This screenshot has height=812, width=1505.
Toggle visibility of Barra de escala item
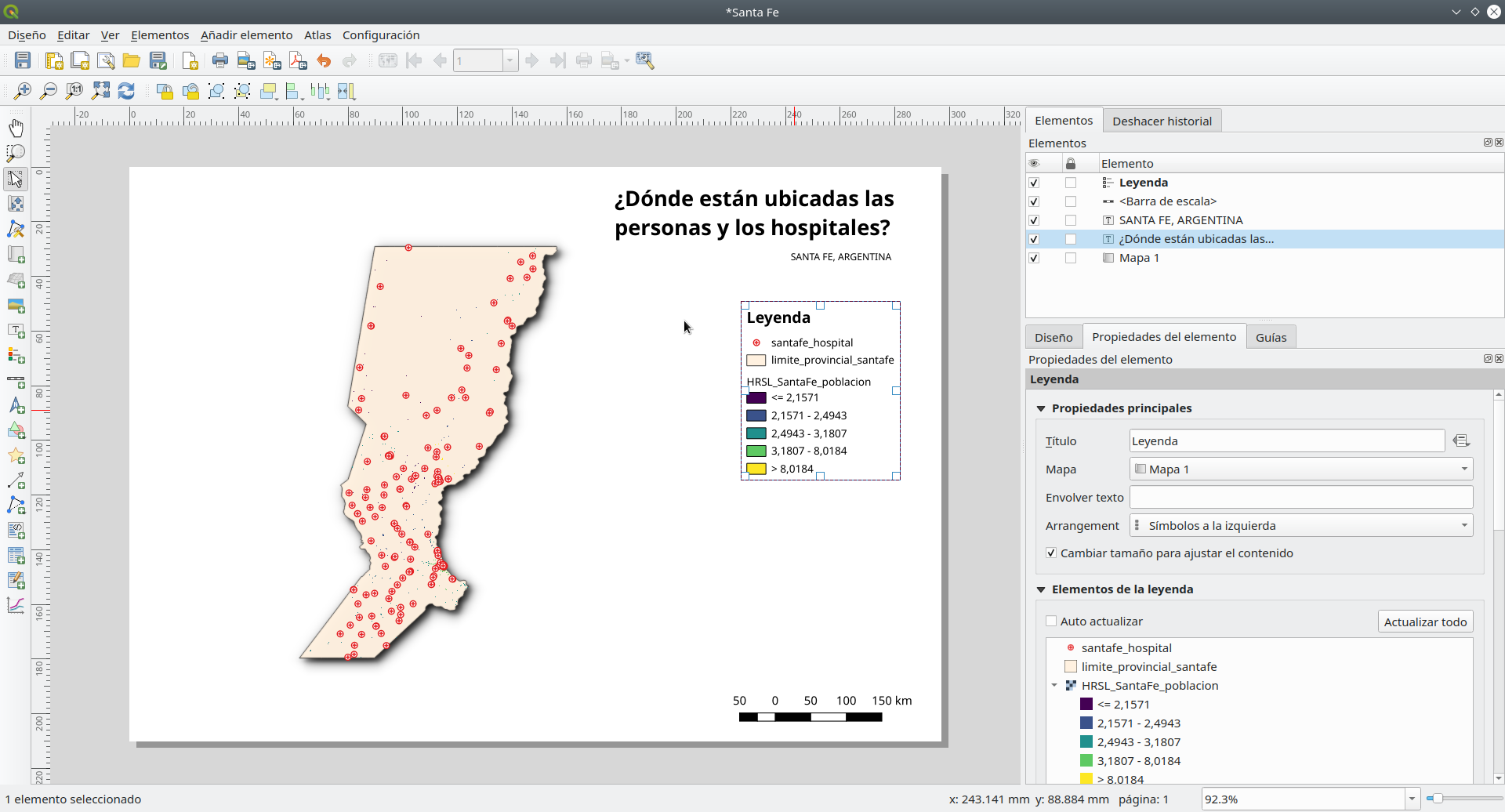[x=1034, y=201]
